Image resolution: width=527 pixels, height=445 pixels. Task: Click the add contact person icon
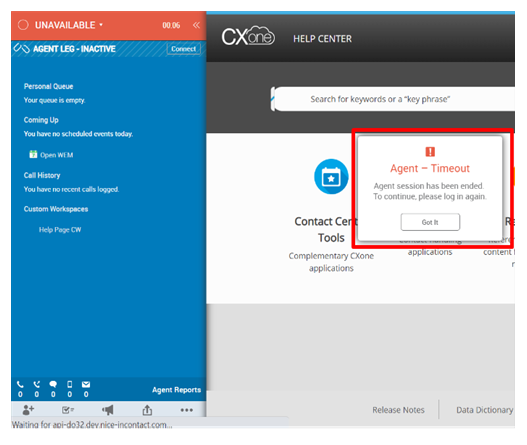(28, 410)
